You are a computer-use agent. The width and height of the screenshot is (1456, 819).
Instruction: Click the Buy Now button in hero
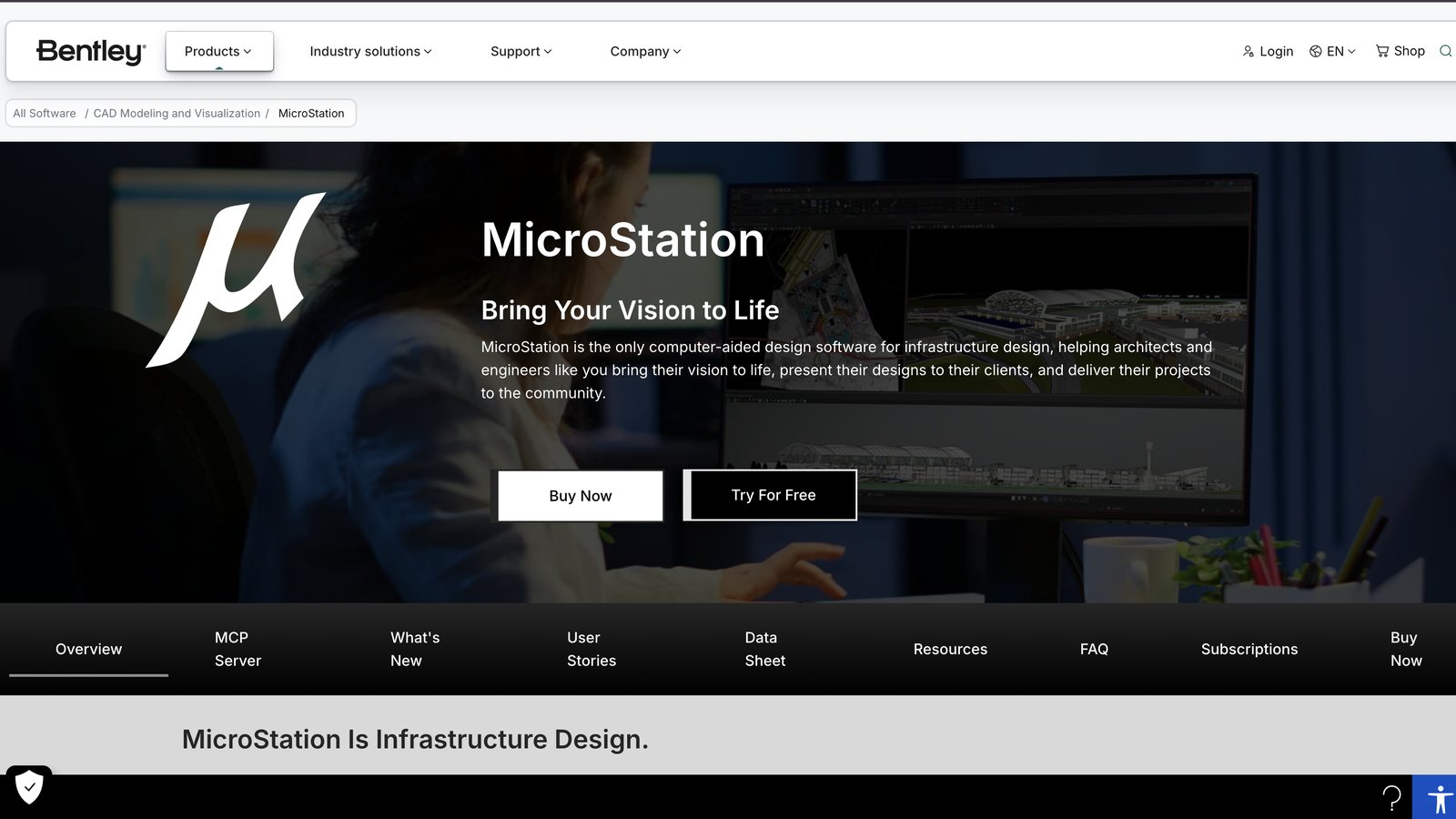581,496
